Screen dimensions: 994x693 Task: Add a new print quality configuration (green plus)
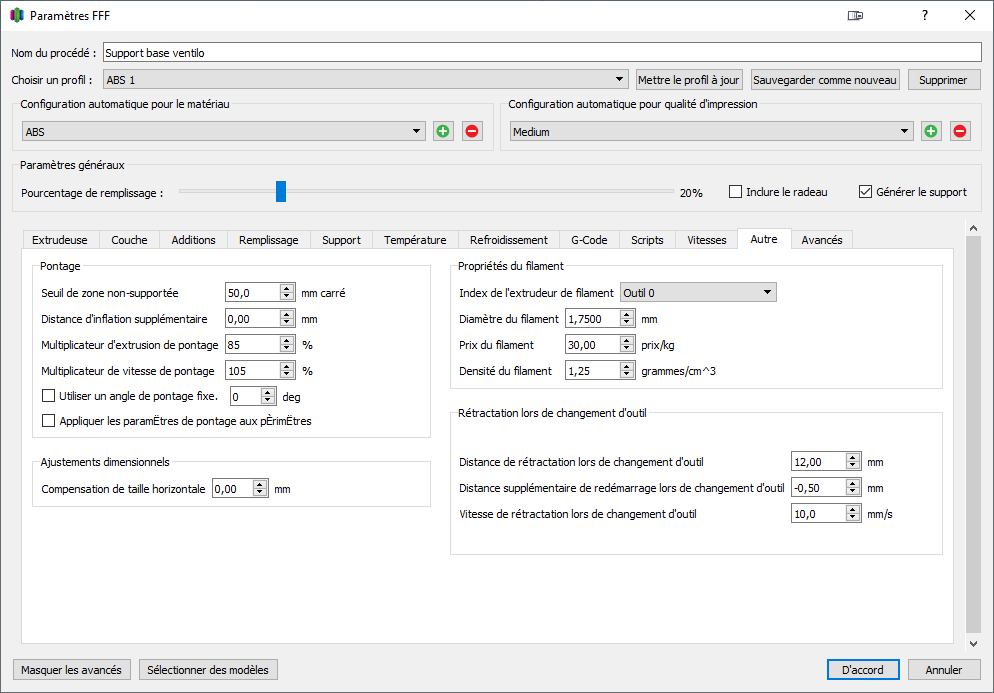pos(931,131)
